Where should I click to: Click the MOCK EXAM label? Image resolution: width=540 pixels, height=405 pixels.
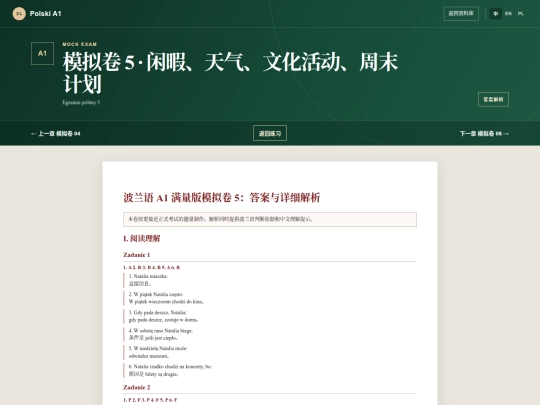point(80,44)
